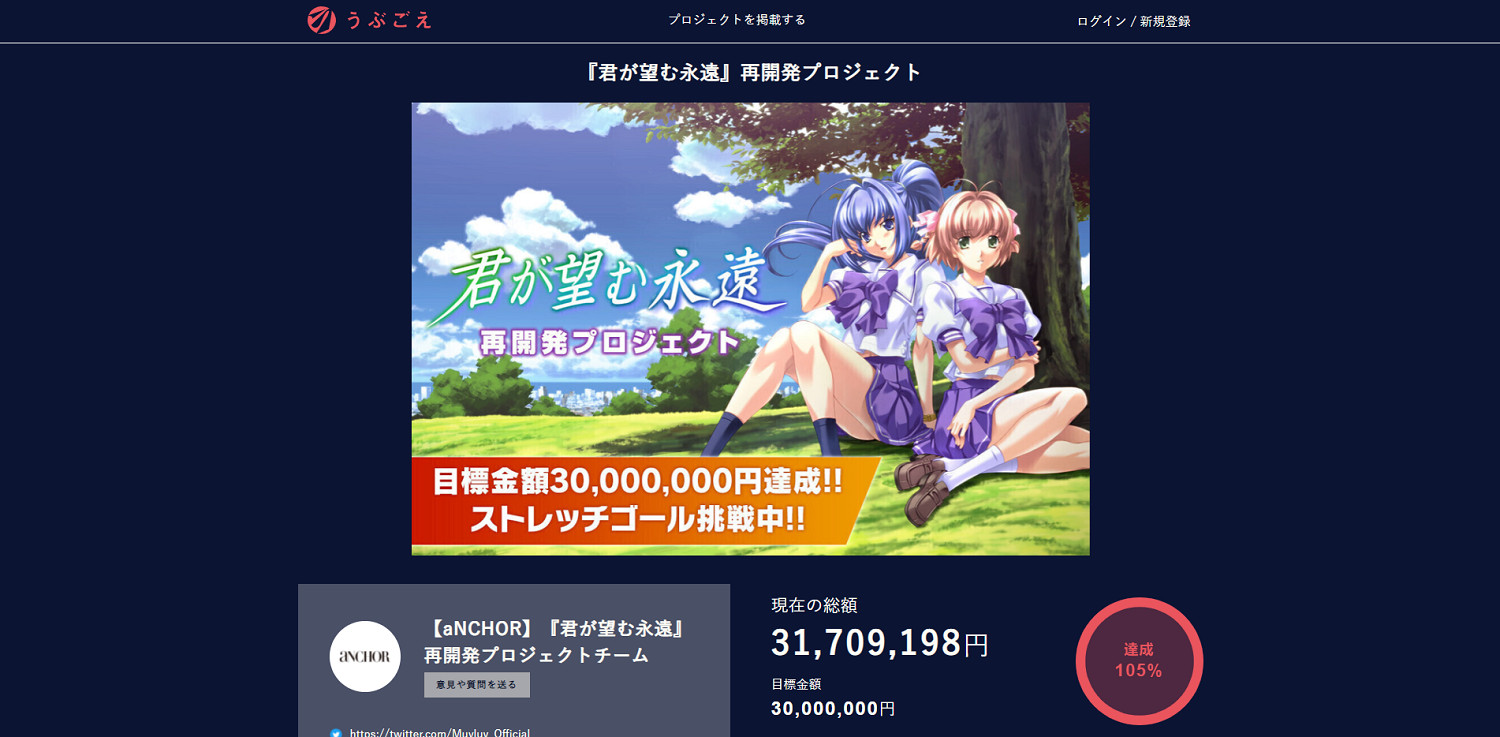Open プロジェクトを掲載する in the header
This screenshot has height=737, width=1500.
[x=737, y=20]
